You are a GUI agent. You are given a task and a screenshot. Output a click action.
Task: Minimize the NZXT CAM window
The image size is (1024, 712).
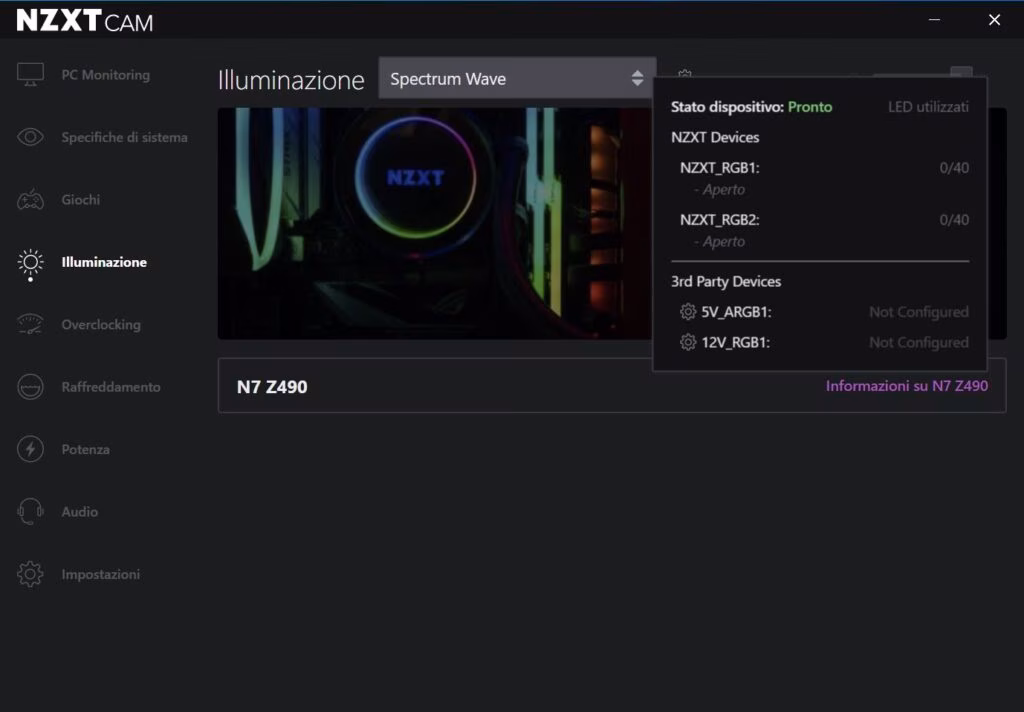[x=935, y=20]
